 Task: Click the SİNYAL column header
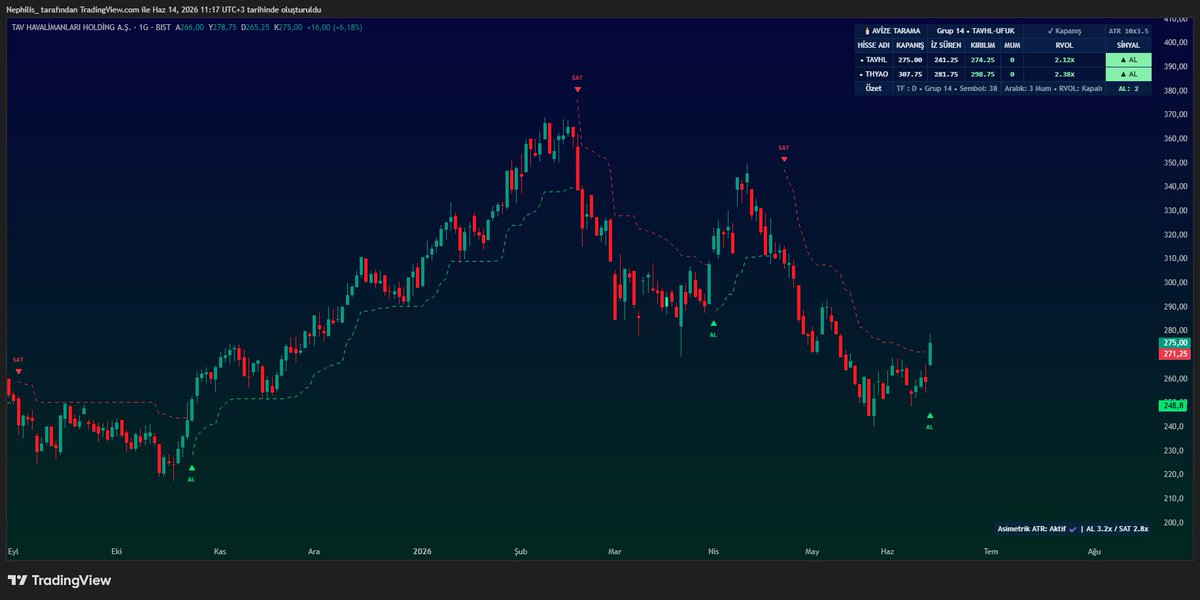coord(1128,45)
